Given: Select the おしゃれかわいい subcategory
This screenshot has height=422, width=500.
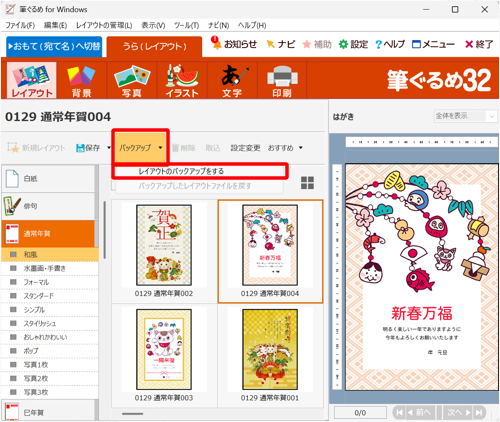Looking at the screenshot, I should (x=50, y=337).
